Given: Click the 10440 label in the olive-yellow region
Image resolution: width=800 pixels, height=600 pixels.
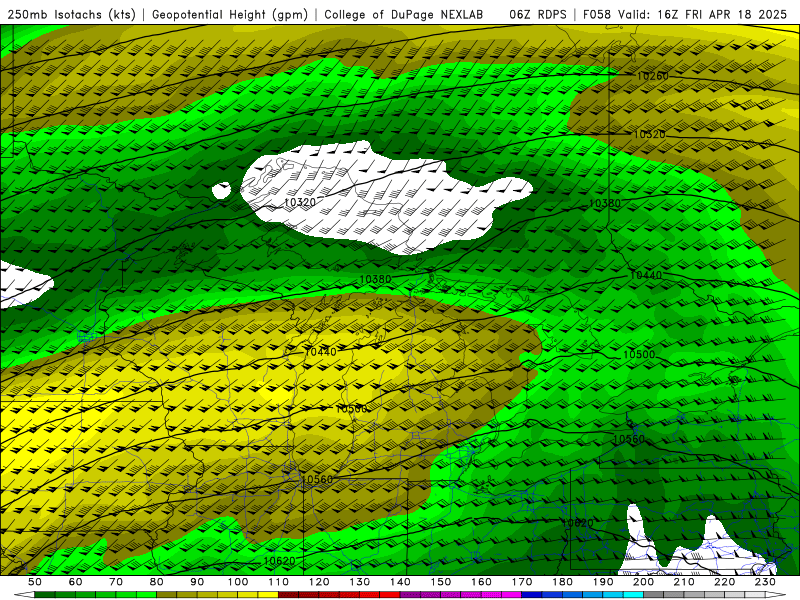Looking at the screenshot, I should point(320,352).
